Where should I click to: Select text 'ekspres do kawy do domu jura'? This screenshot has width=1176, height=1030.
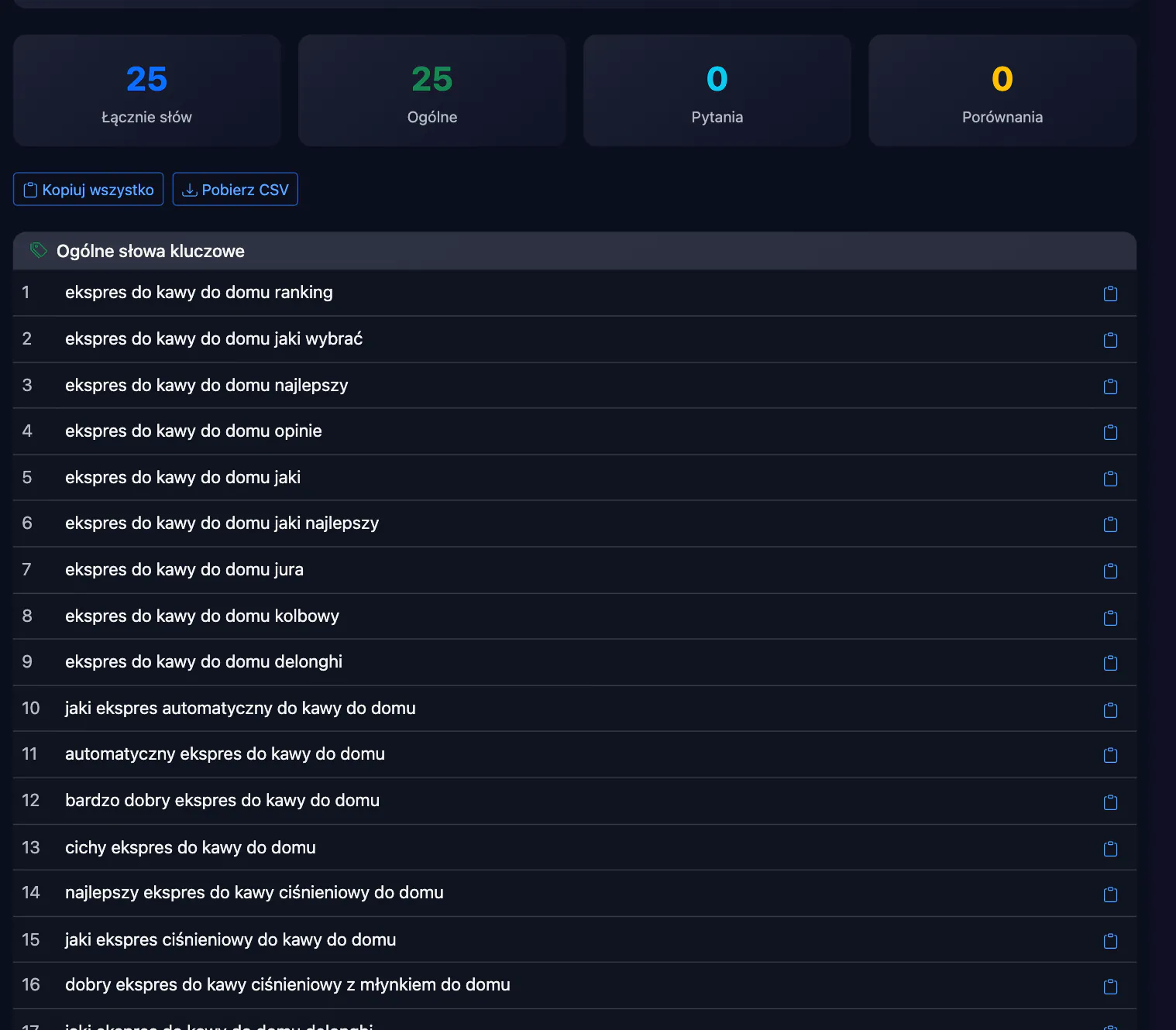click(x=184, y=570)
